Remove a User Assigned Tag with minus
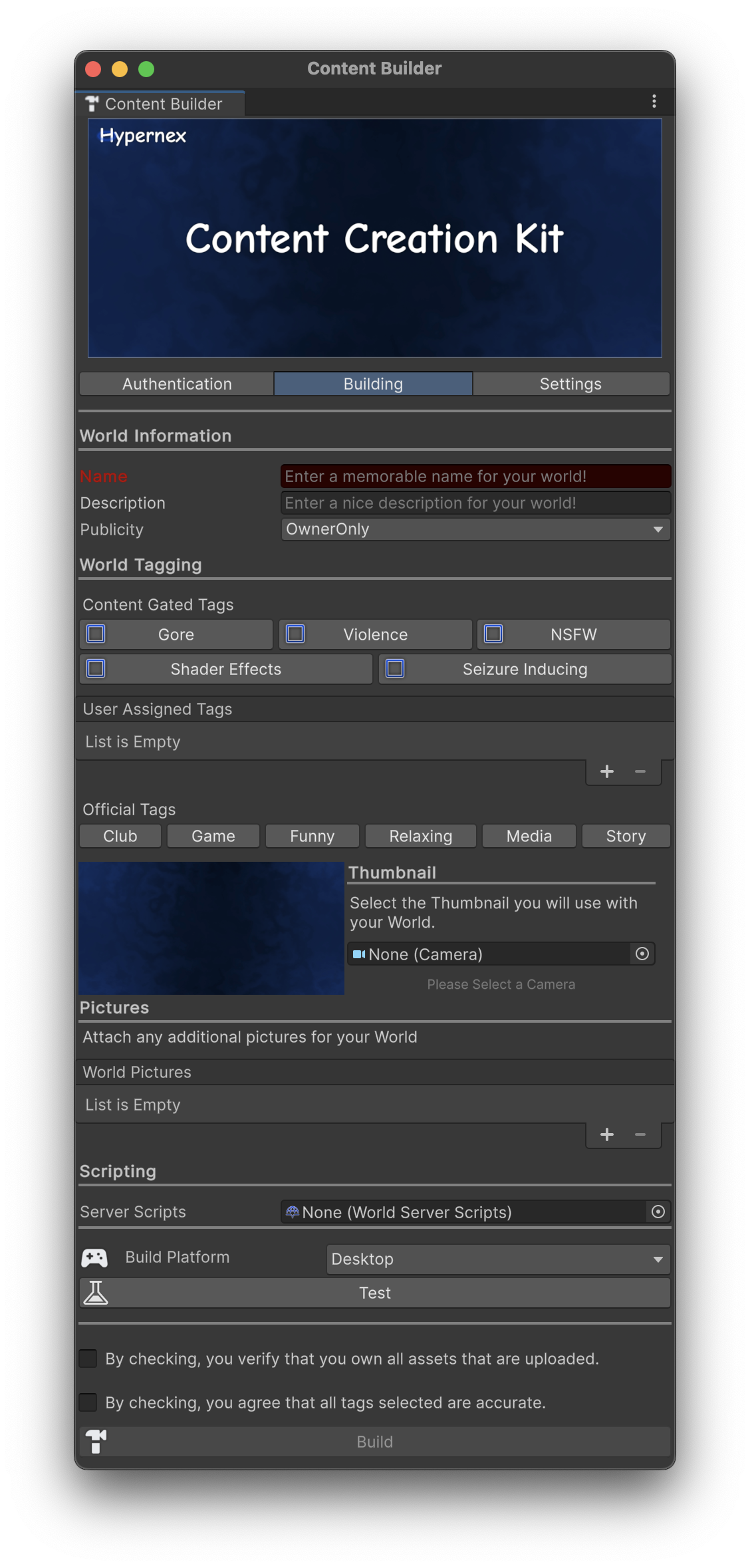This screenshot has height=1568, width=750. 640,771
